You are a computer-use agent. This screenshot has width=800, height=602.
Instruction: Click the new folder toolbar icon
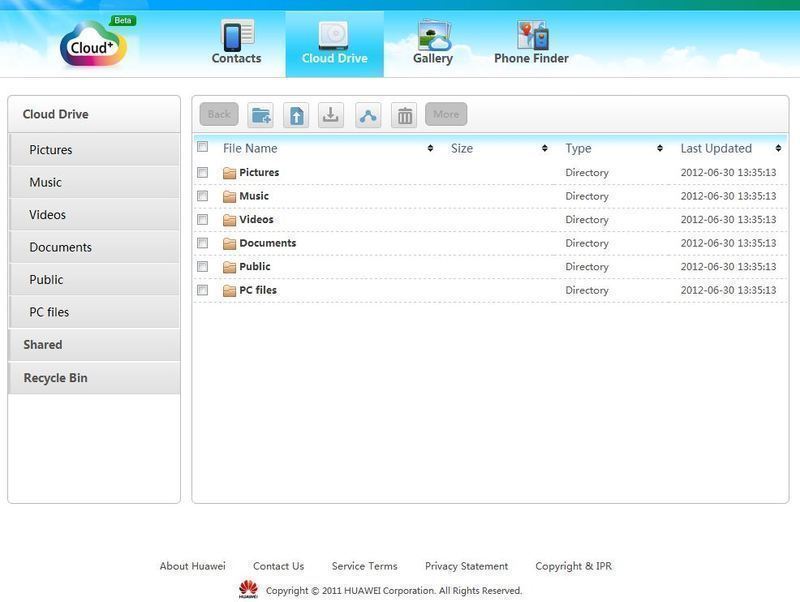click(x=261, y=115)
